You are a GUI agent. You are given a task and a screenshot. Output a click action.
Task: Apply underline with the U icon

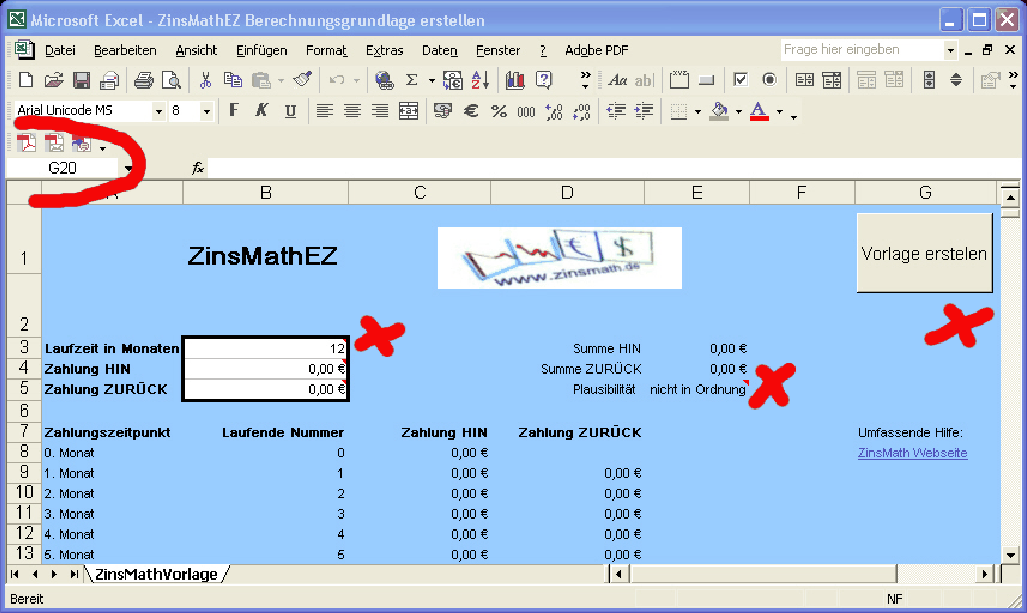[290, 111]
